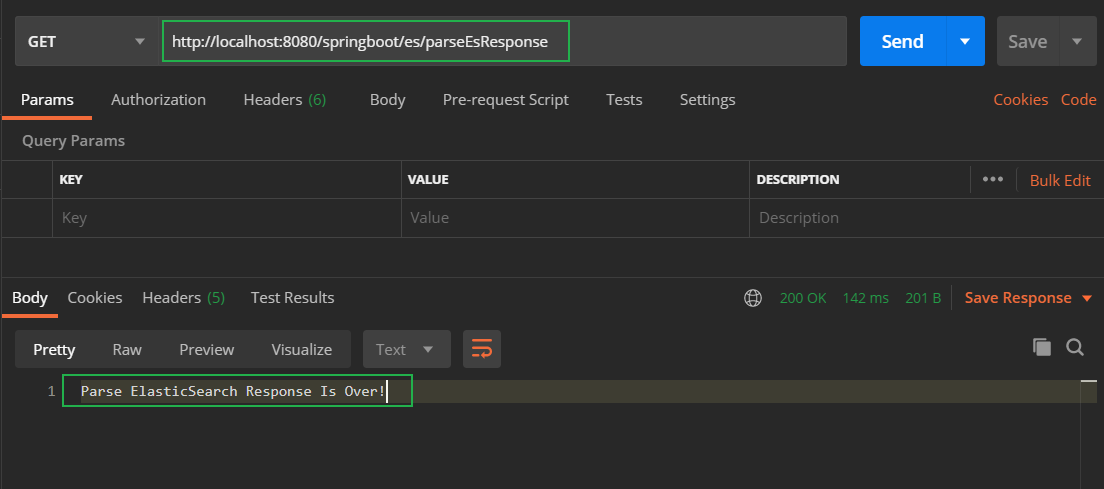Expand the Save button dropdown arrow

[x=1077, y=42]
